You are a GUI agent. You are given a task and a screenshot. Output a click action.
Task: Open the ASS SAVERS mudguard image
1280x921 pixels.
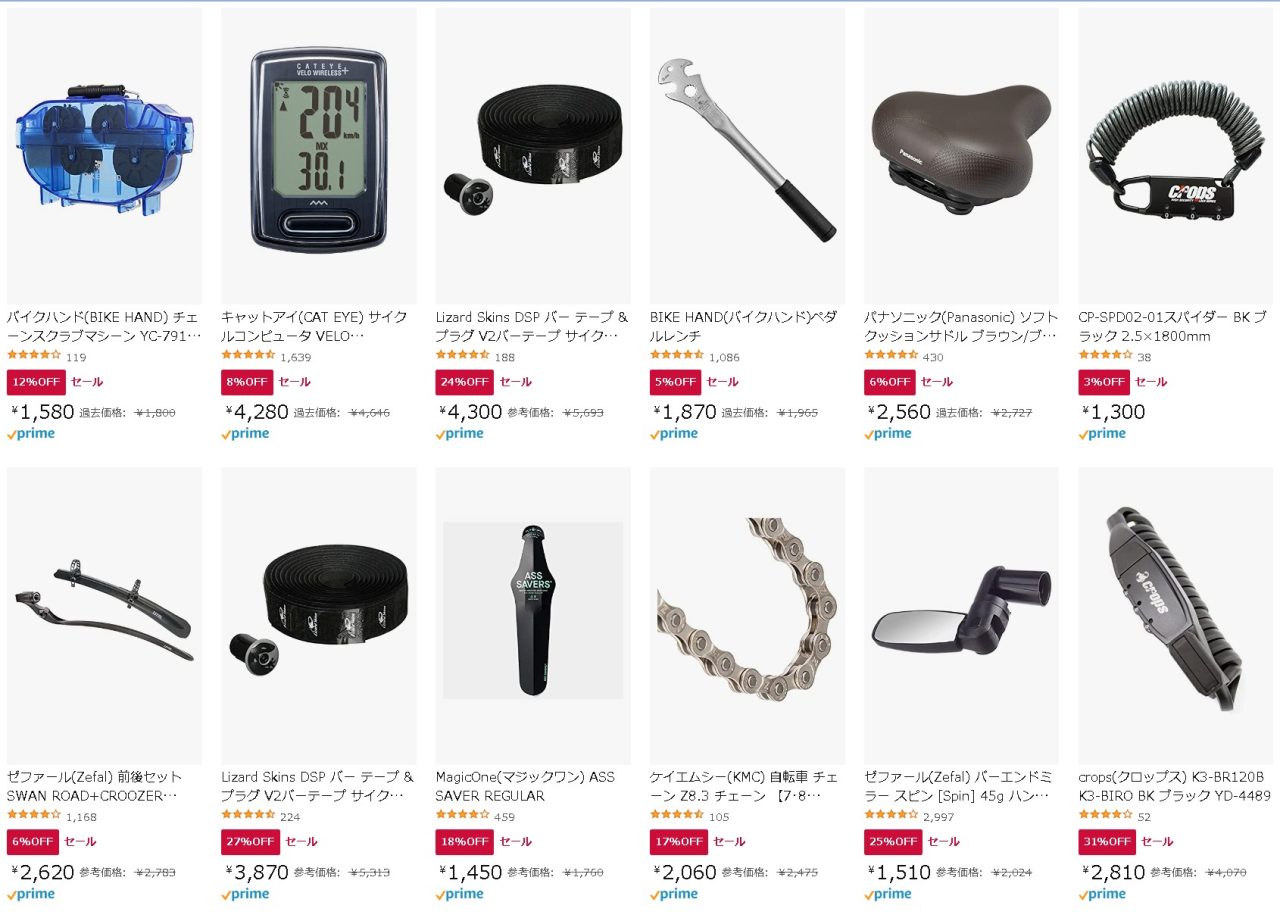coord(533,616)
